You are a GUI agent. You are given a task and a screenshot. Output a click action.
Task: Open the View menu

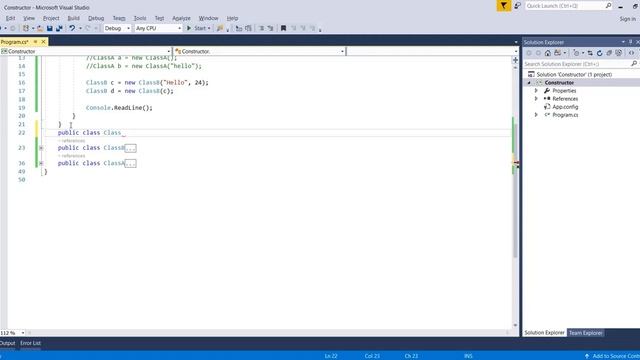pos(29,18)
